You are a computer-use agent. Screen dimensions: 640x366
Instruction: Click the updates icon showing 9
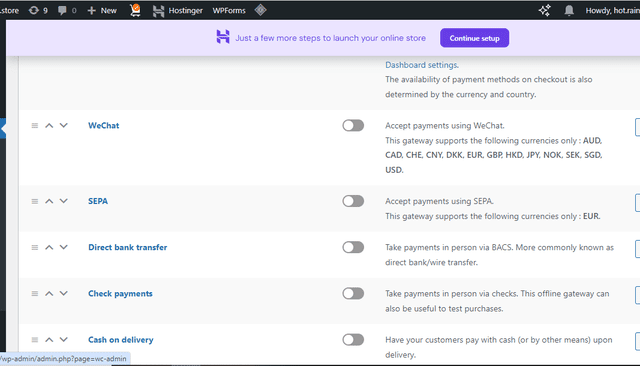click(34, 10)
